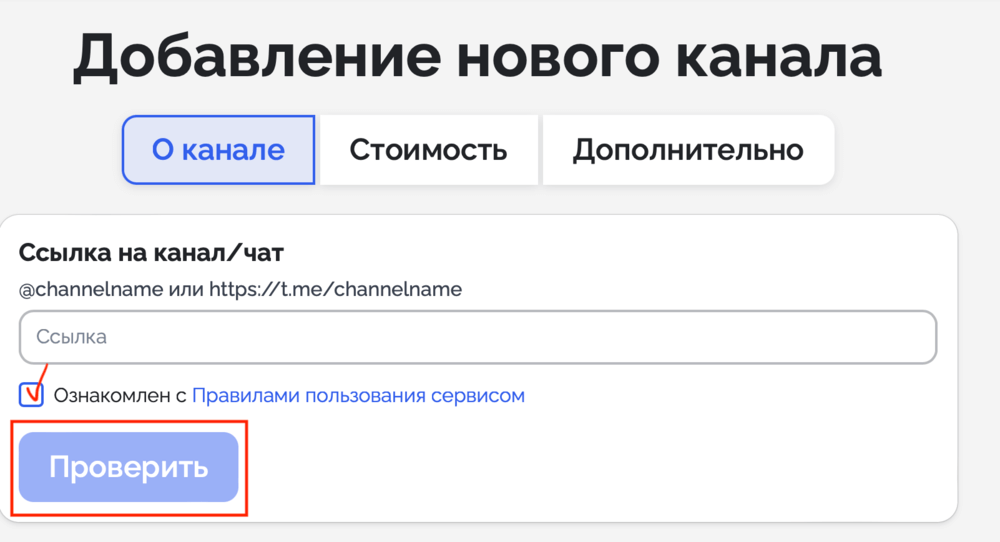Go to the channel pricing tab Стоимость

tap(429, 150)
